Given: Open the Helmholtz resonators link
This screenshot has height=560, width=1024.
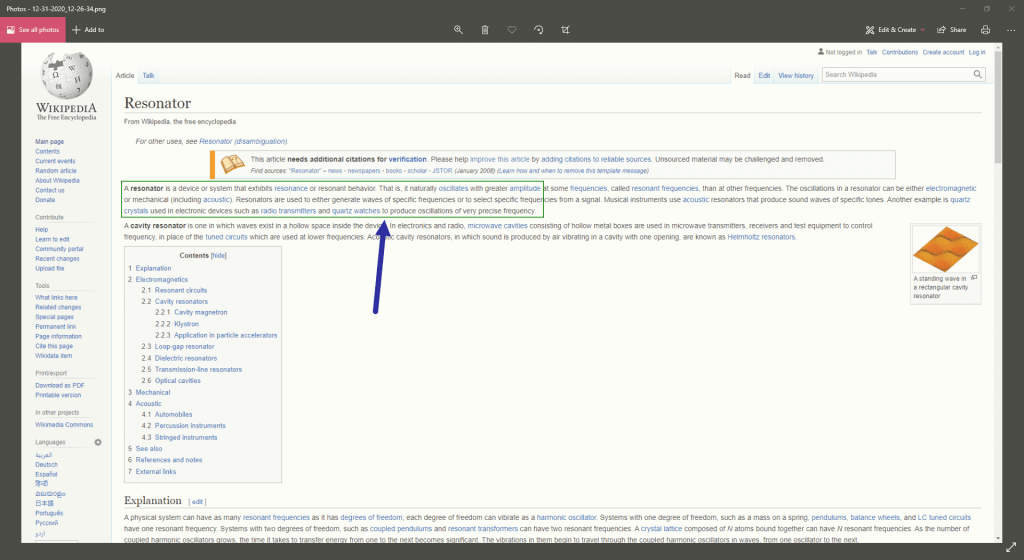Looking at the screenshot, I should [761, 237].
